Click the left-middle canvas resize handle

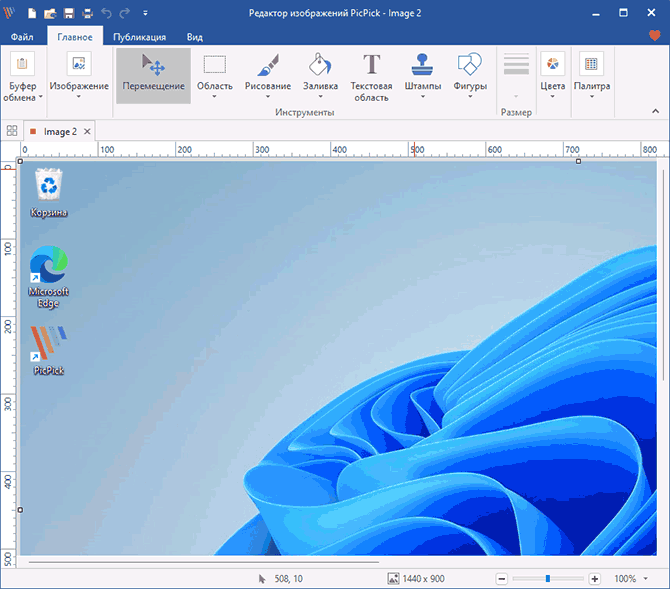20,509
